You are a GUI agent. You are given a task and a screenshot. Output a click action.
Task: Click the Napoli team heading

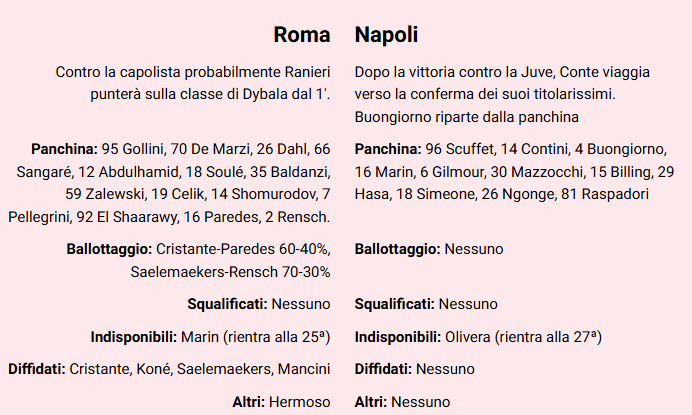[x=386, y=35]
